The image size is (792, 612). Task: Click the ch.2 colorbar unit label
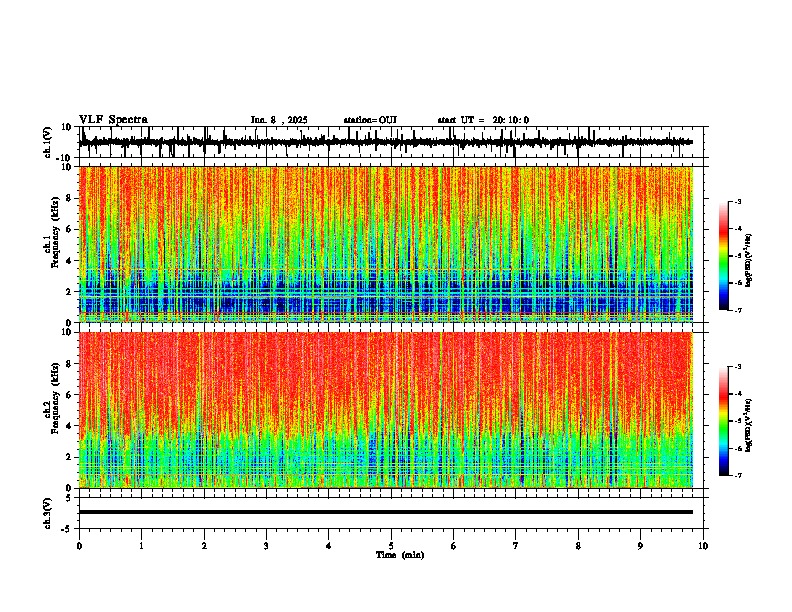(x=749, y=425)
